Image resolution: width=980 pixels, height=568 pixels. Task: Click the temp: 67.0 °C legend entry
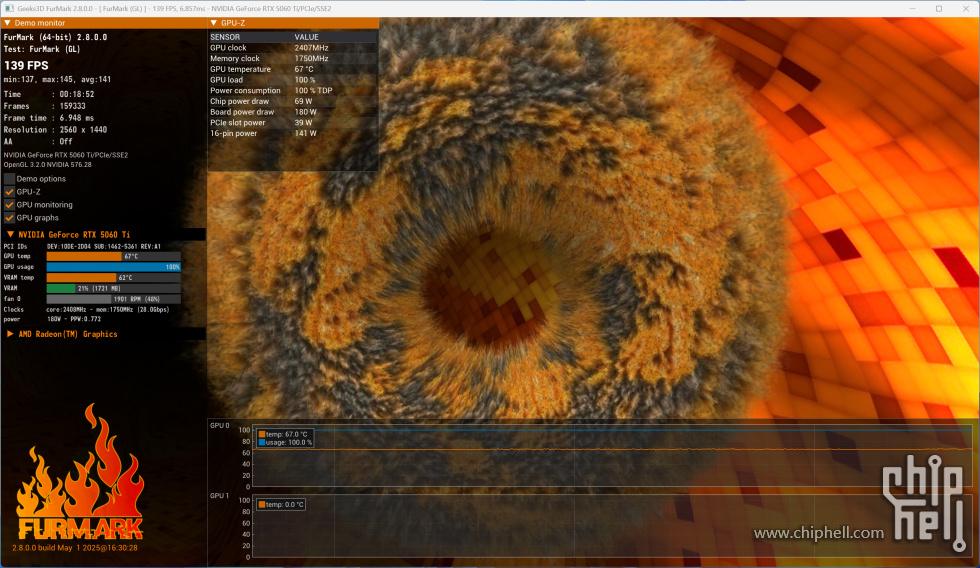283,434
